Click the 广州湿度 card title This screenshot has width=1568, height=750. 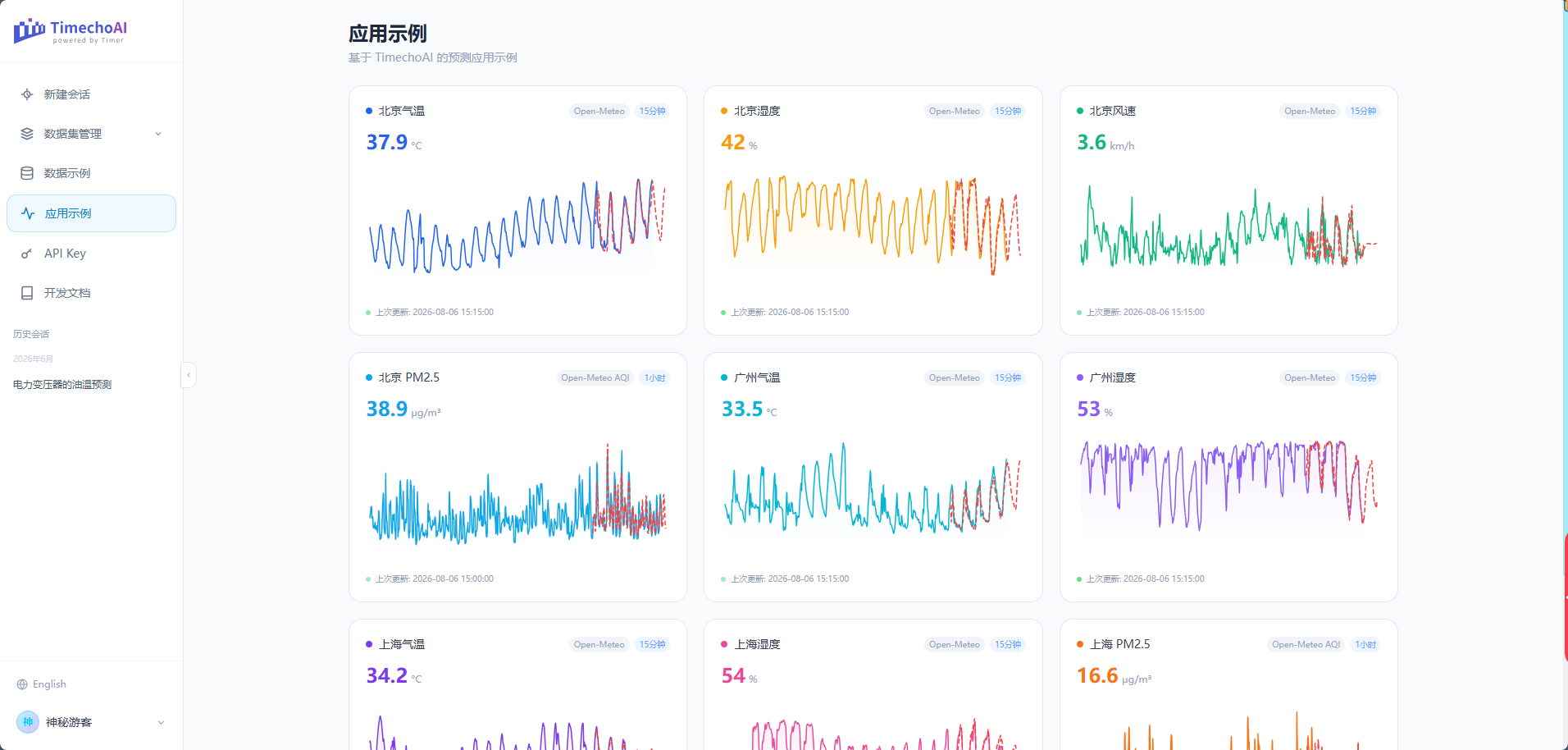coord(1113,377)
